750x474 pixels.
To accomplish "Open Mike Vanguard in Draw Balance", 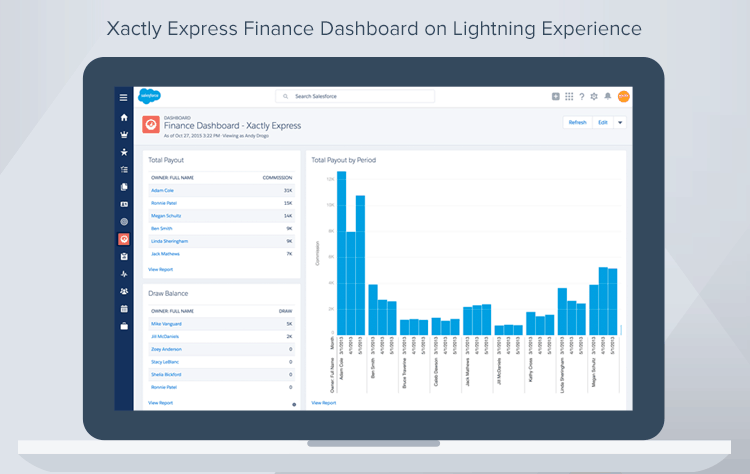I will coord(165,324).
